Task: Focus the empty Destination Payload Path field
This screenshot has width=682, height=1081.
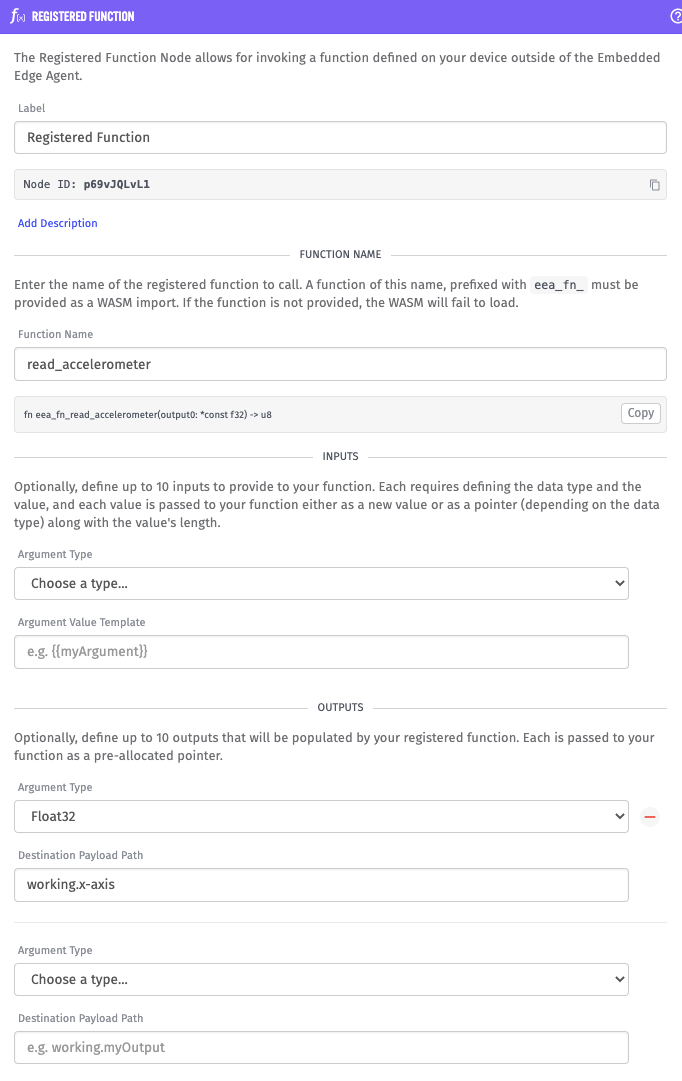Action: point(321,1048)
